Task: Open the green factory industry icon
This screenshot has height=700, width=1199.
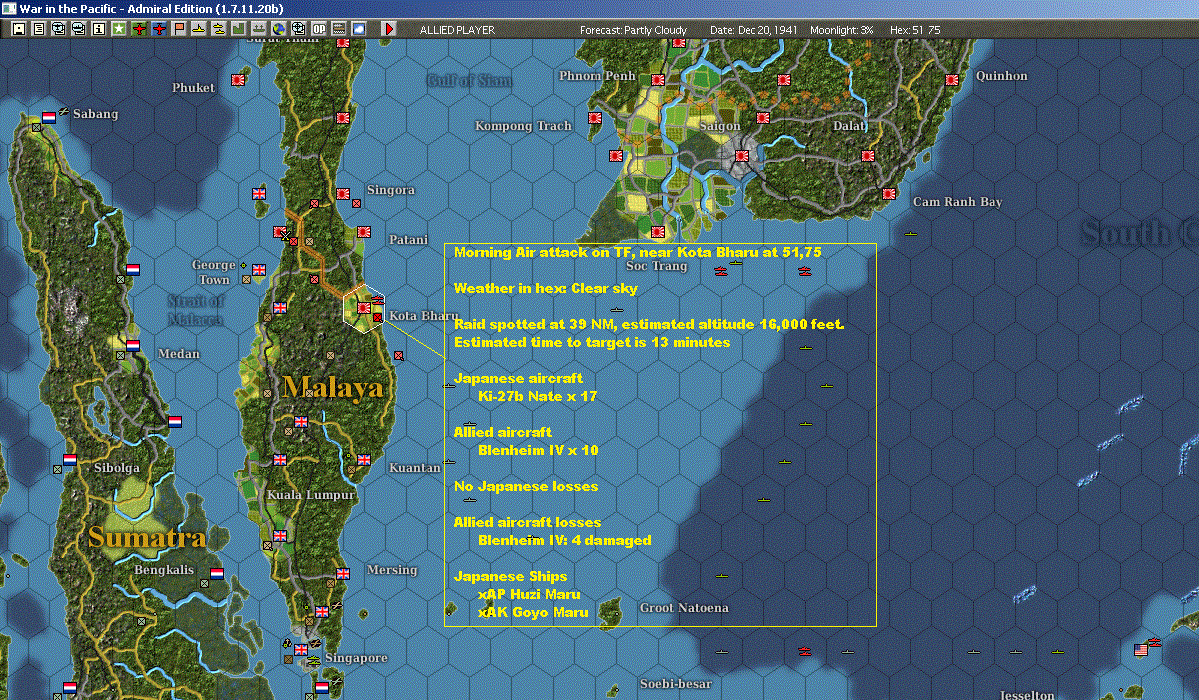Action: (239, 29)
